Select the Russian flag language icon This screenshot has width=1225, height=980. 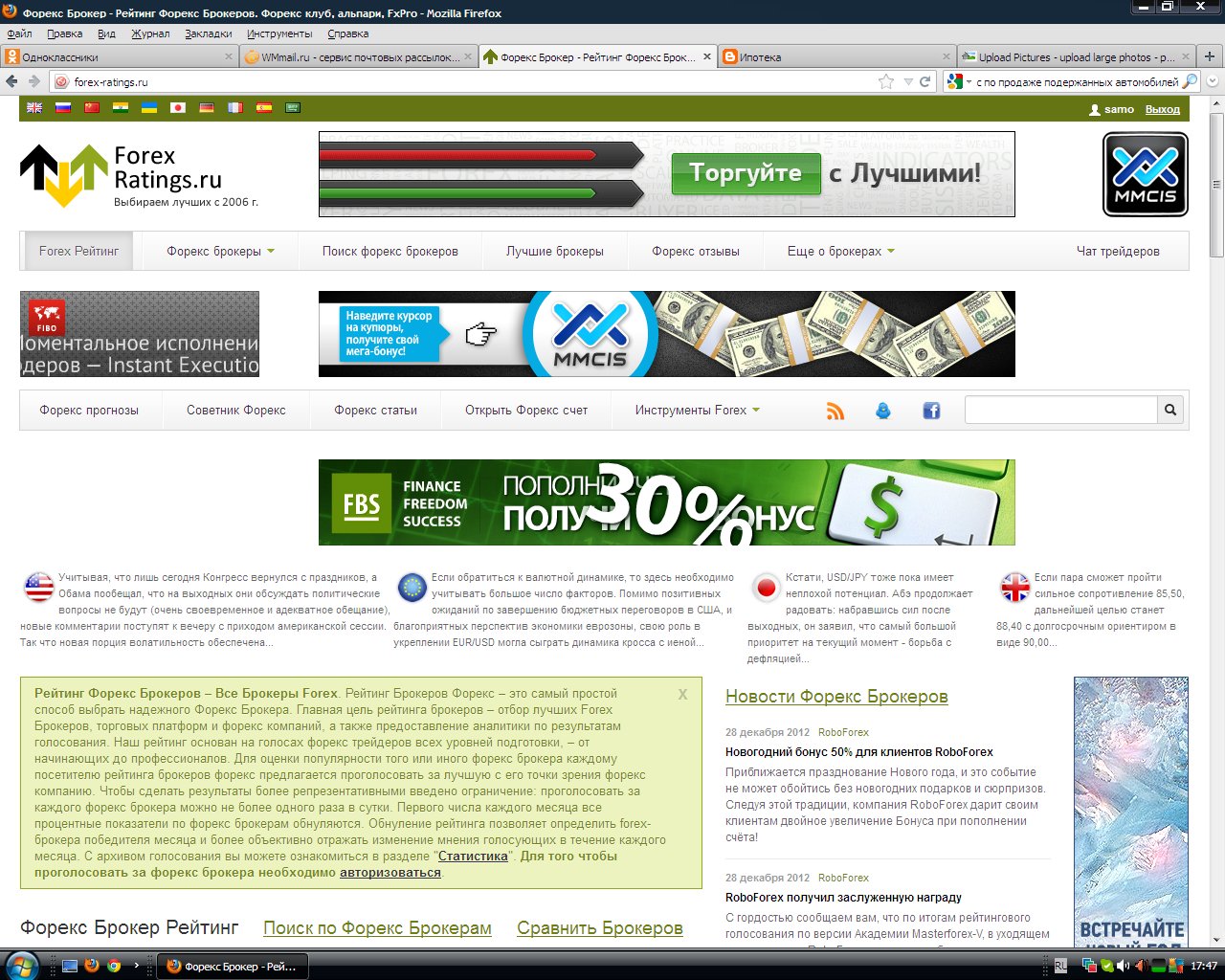(63, 108)
